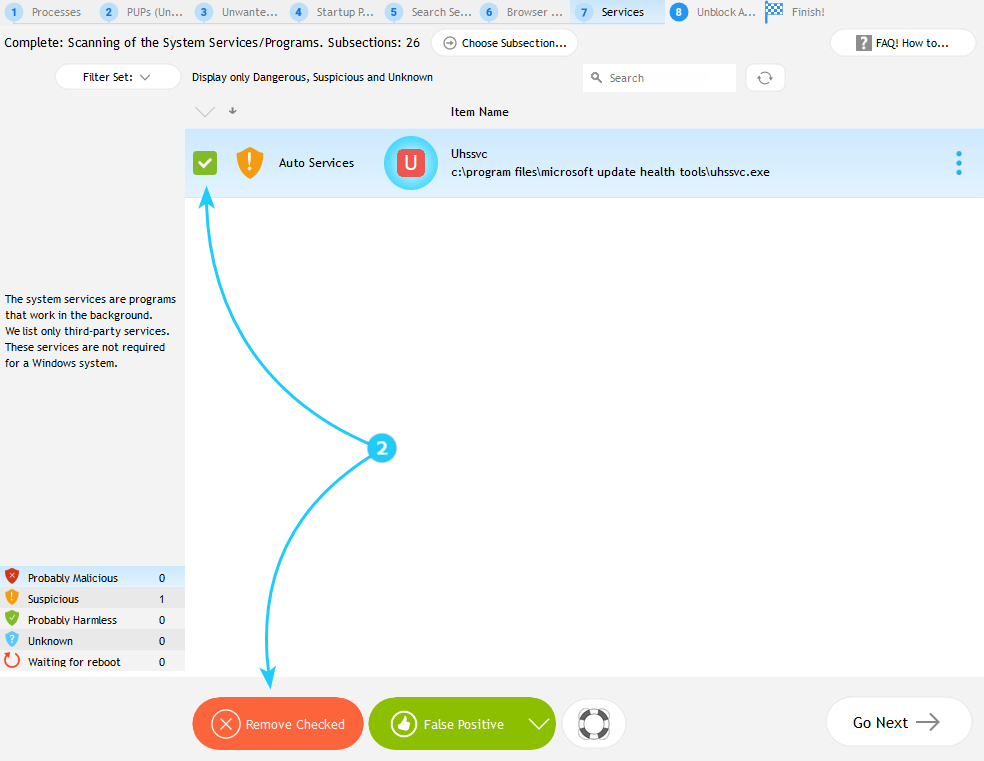Click the orange Suspicious shield on Uhssvc row
This screenshot has height=761, width=984.
pos(249,163)
